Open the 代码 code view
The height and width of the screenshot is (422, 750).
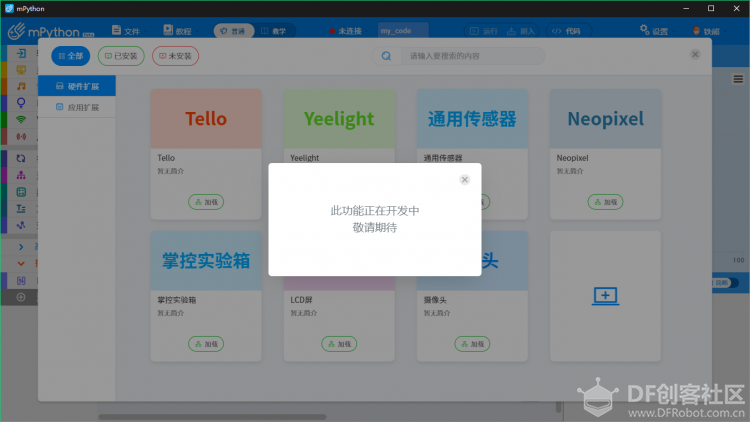(568, 31)
